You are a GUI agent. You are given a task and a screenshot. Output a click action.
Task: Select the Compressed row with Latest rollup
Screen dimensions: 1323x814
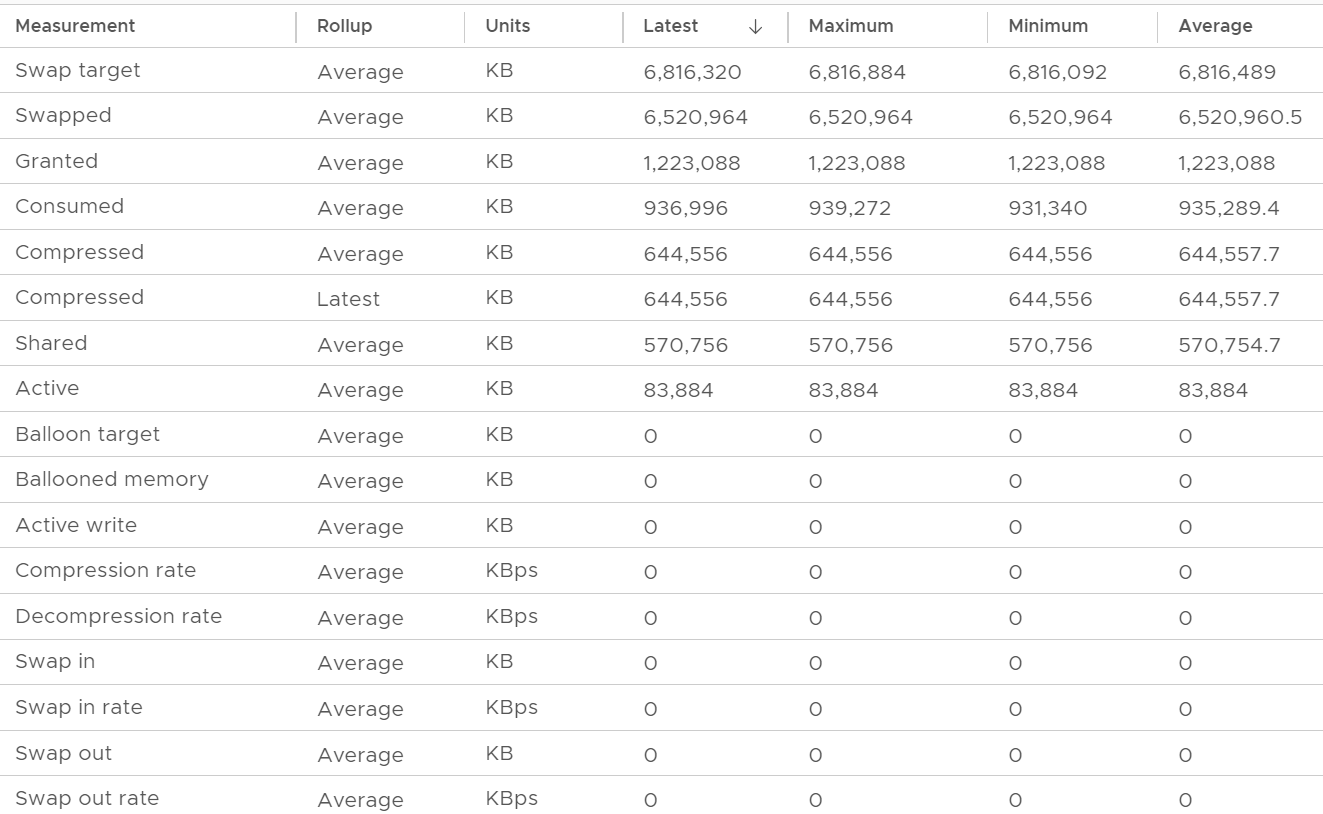point(661,298)
